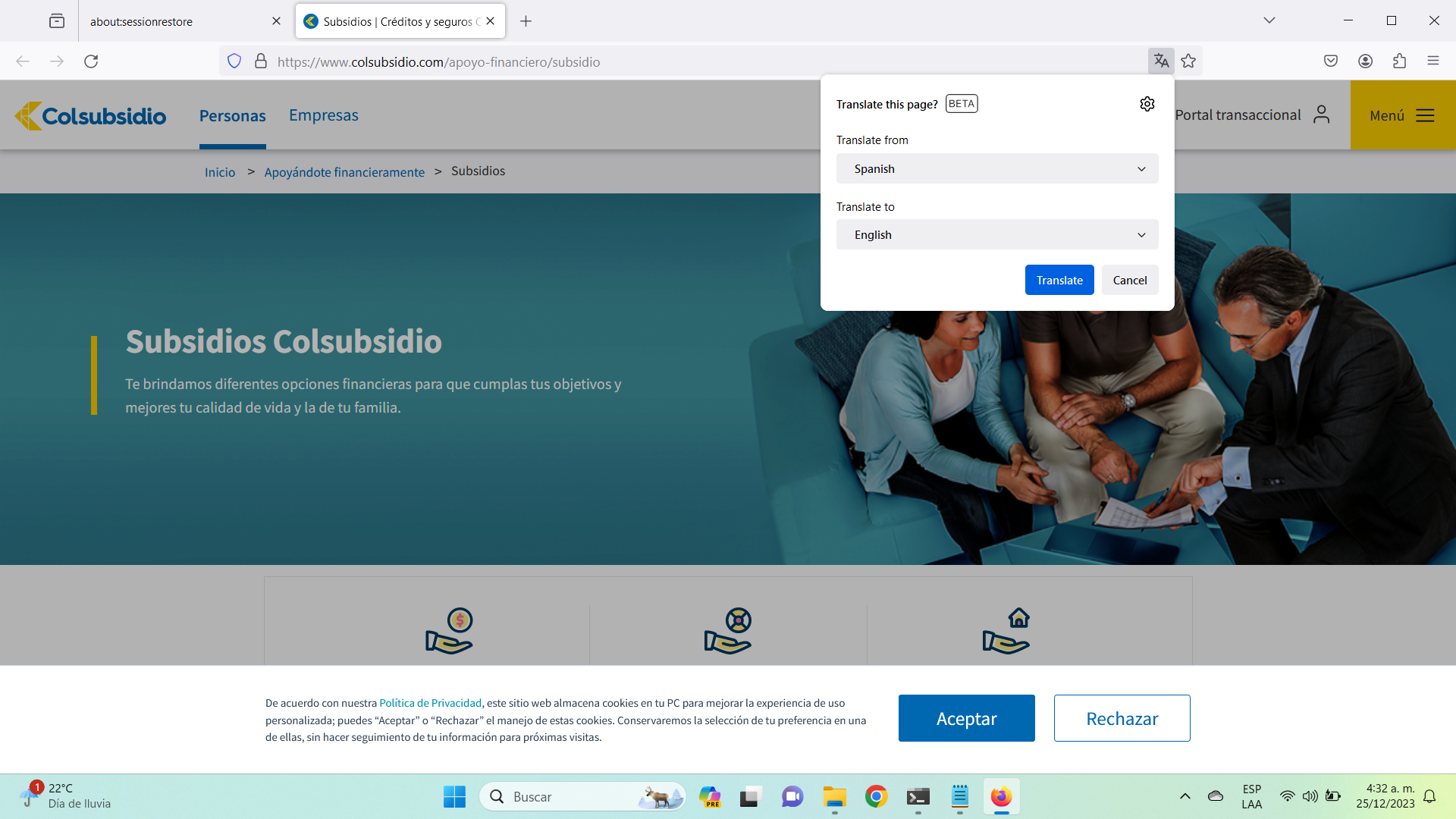Expand the Translate from Spanish dropdown
Image resolution: width=1456 pixels, height=819 pixels.
(996, 168)
